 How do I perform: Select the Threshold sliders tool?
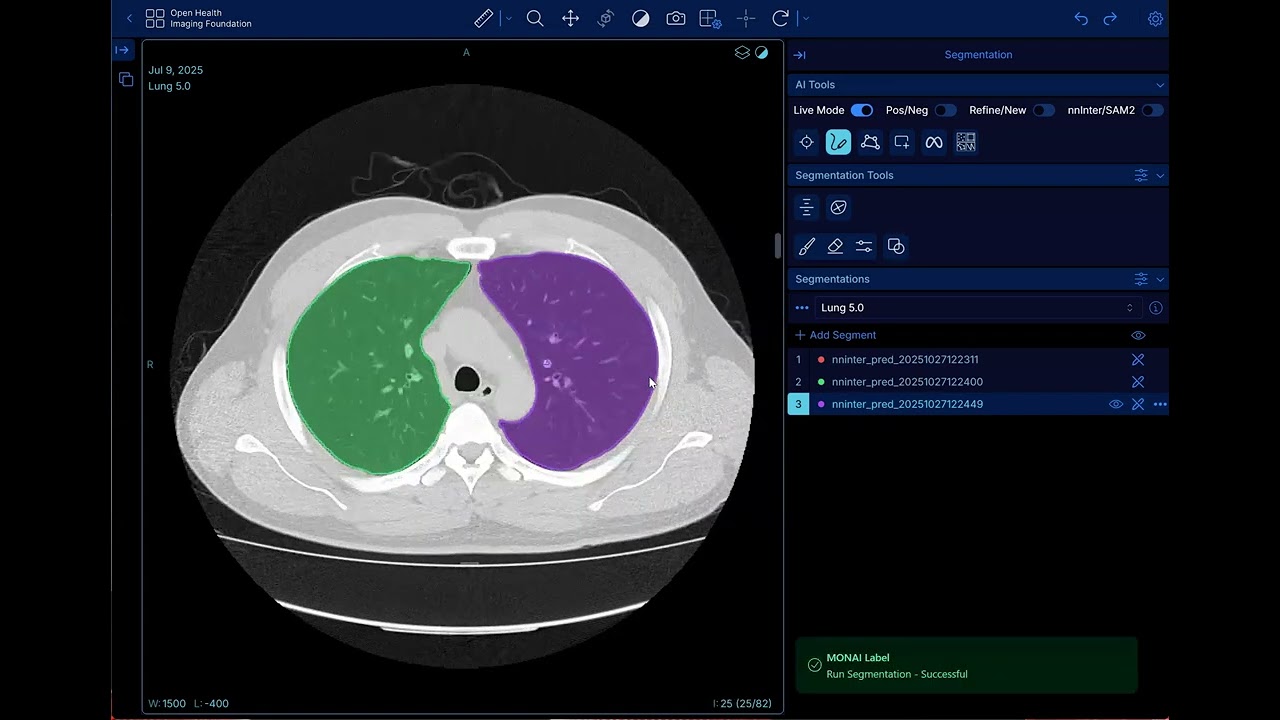click(x=864, y=246)
